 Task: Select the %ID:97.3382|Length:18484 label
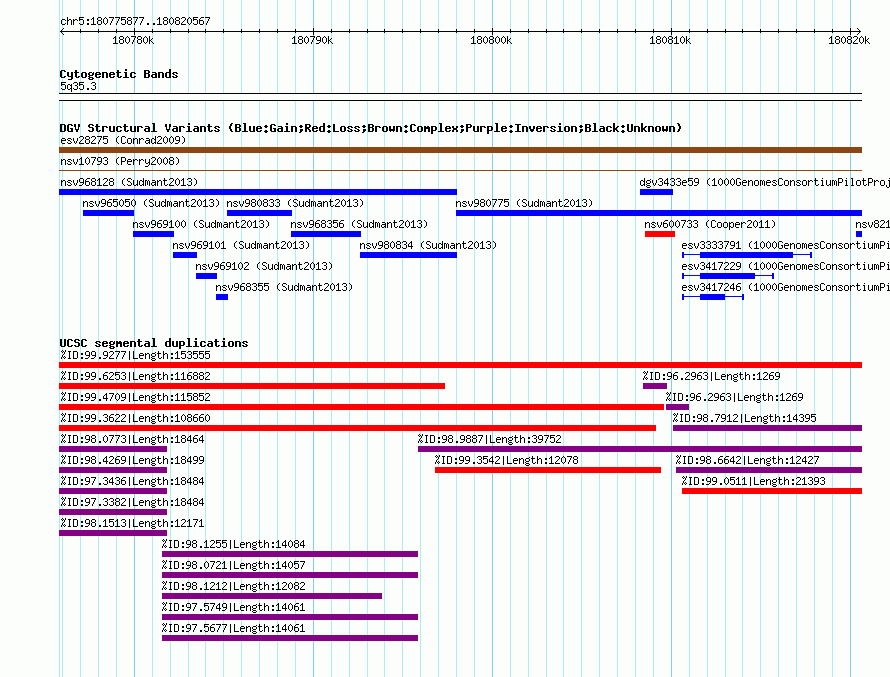132,502
